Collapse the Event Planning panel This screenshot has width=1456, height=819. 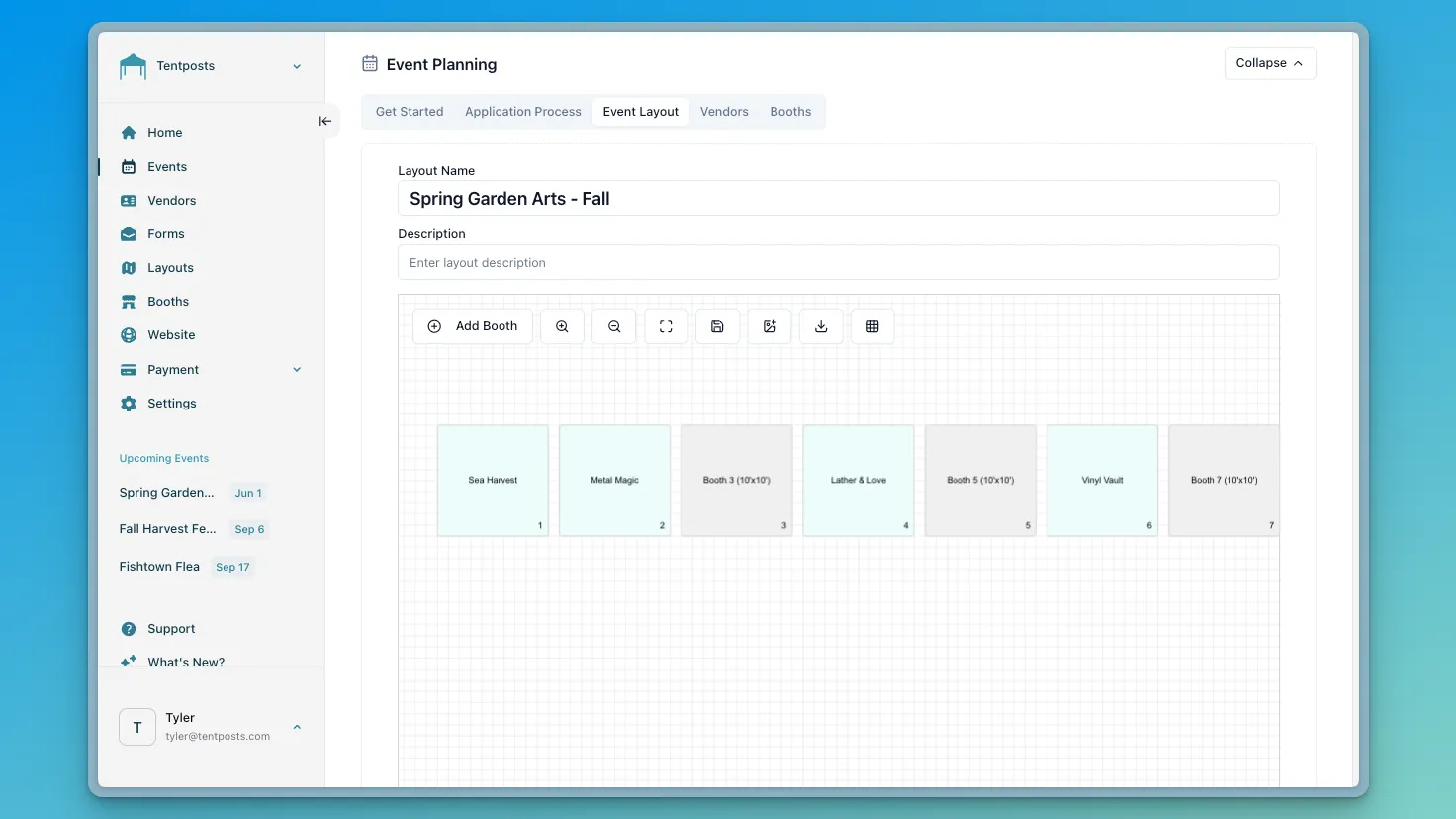pos(1269,63)
